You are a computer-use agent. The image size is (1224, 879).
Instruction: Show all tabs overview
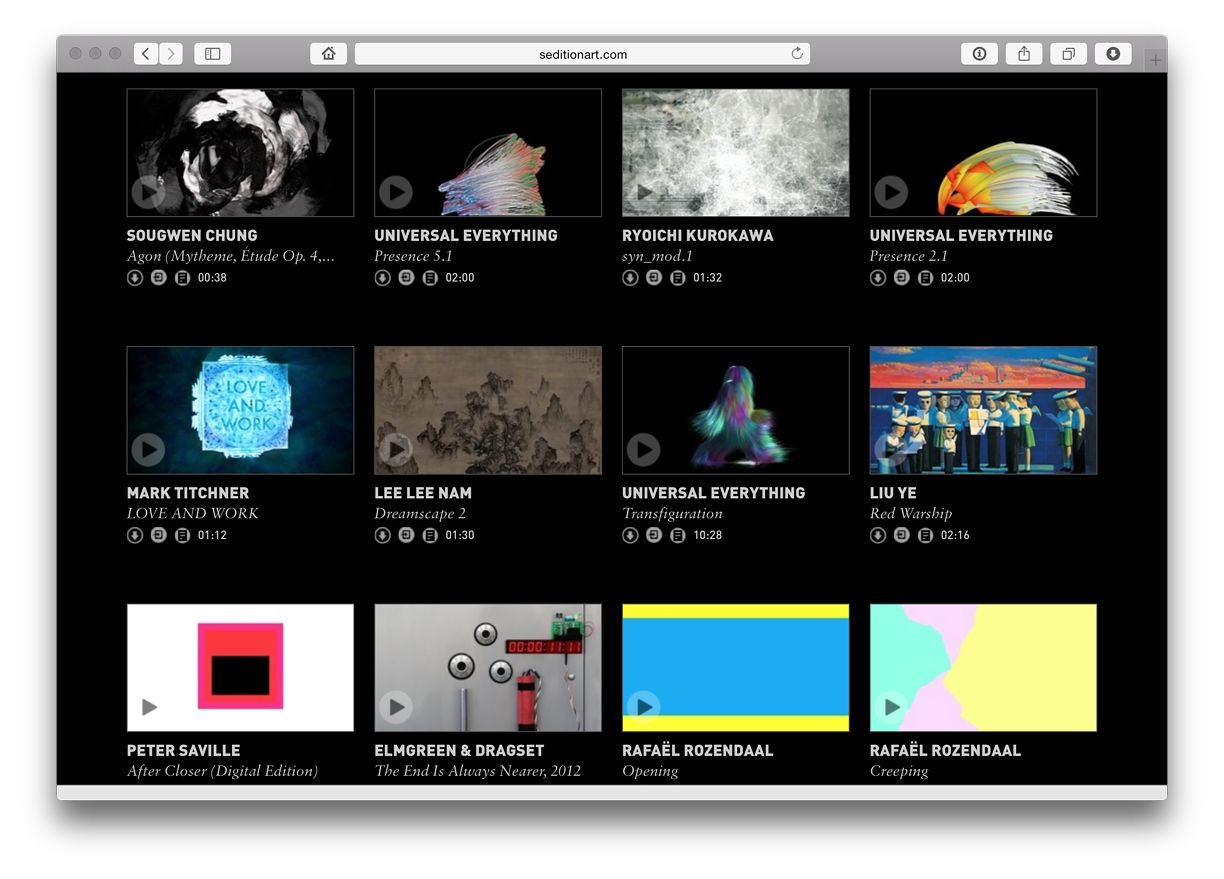click(1068, 54)
